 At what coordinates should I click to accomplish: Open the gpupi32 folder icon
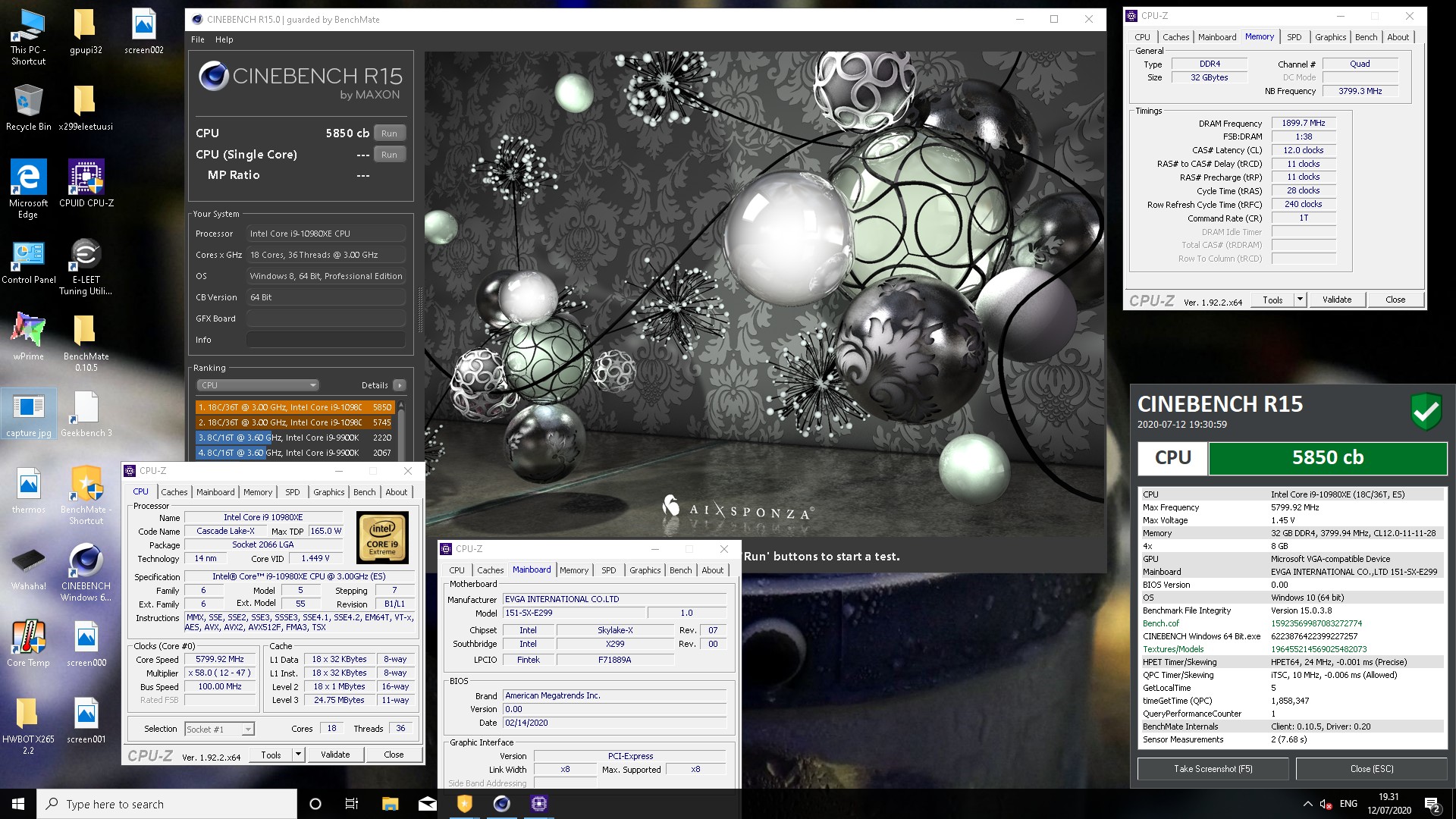coord(86,32)
